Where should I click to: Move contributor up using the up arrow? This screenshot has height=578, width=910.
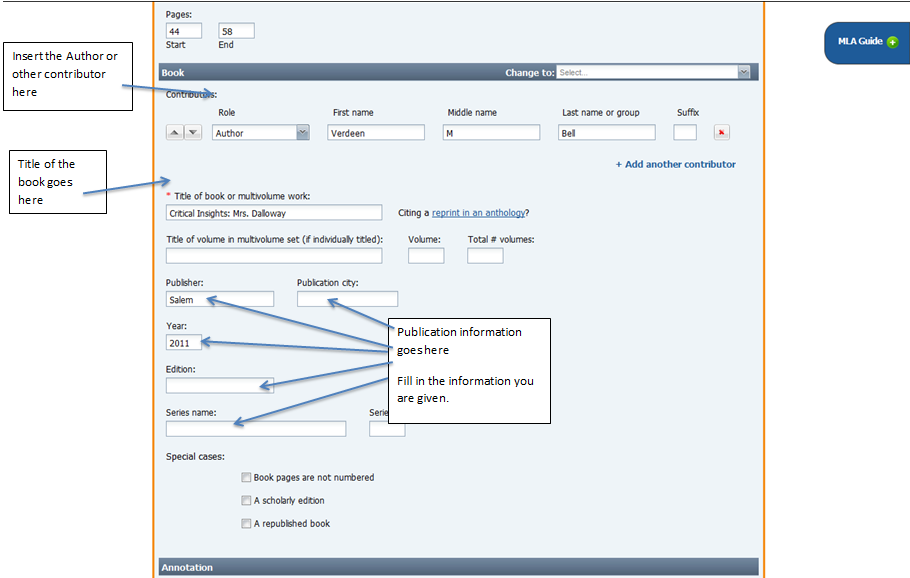(172, 131)
